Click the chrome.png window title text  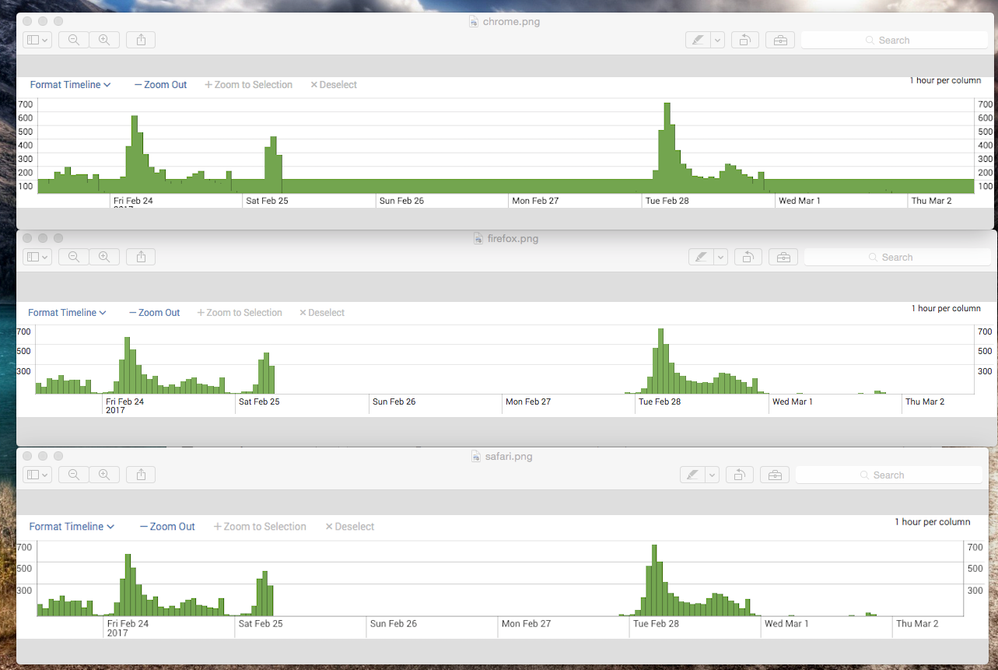click(511, 22)
